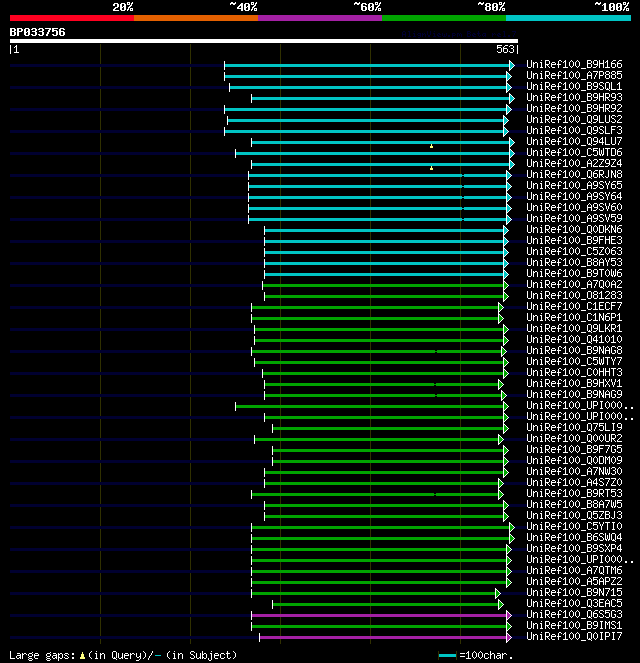Screen dimensions: 640x663
Task: Click the UniRef100_A9SY64 label
Action: click(574, 196)
